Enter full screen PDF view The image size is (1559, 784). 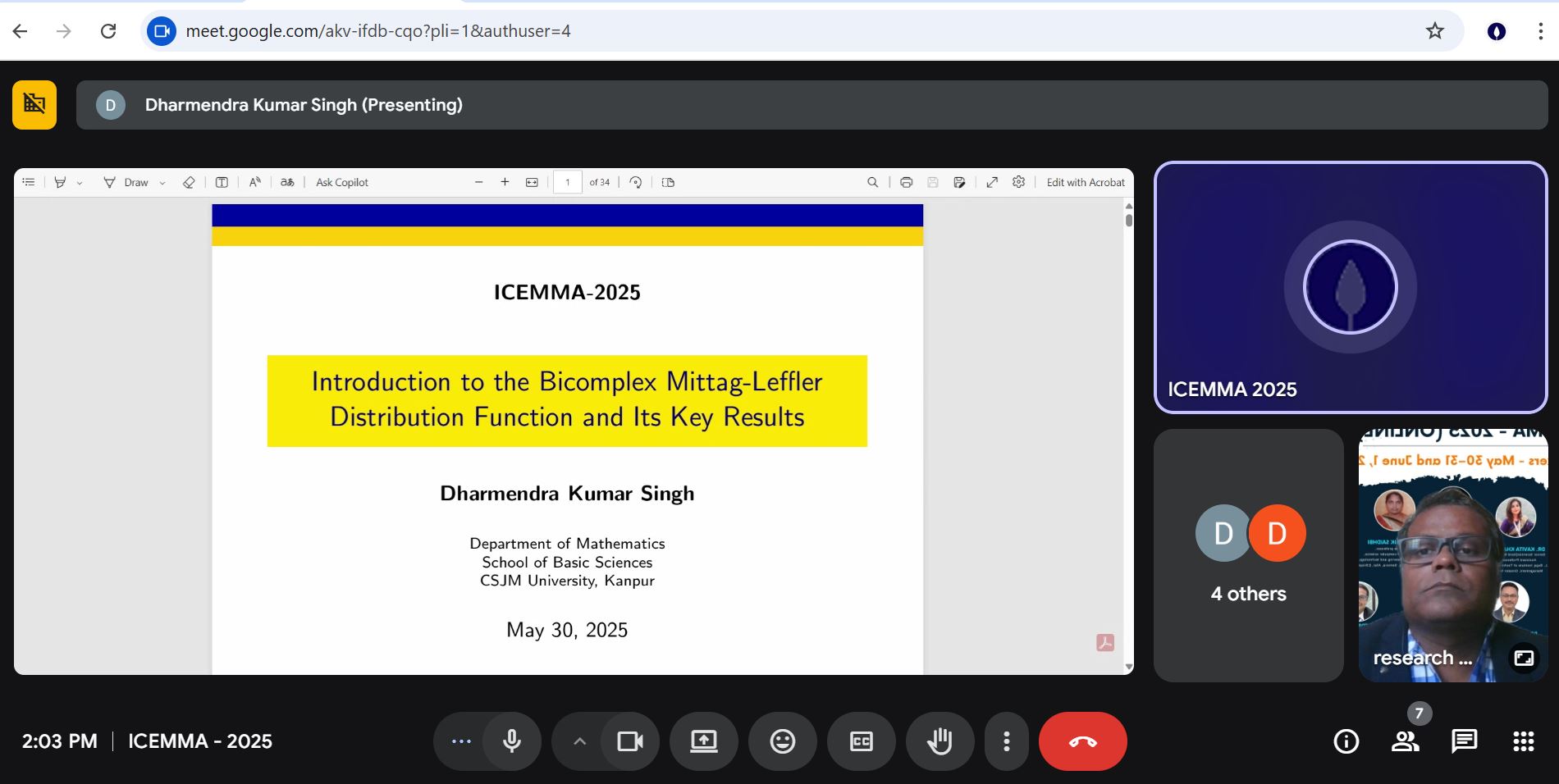992,182
